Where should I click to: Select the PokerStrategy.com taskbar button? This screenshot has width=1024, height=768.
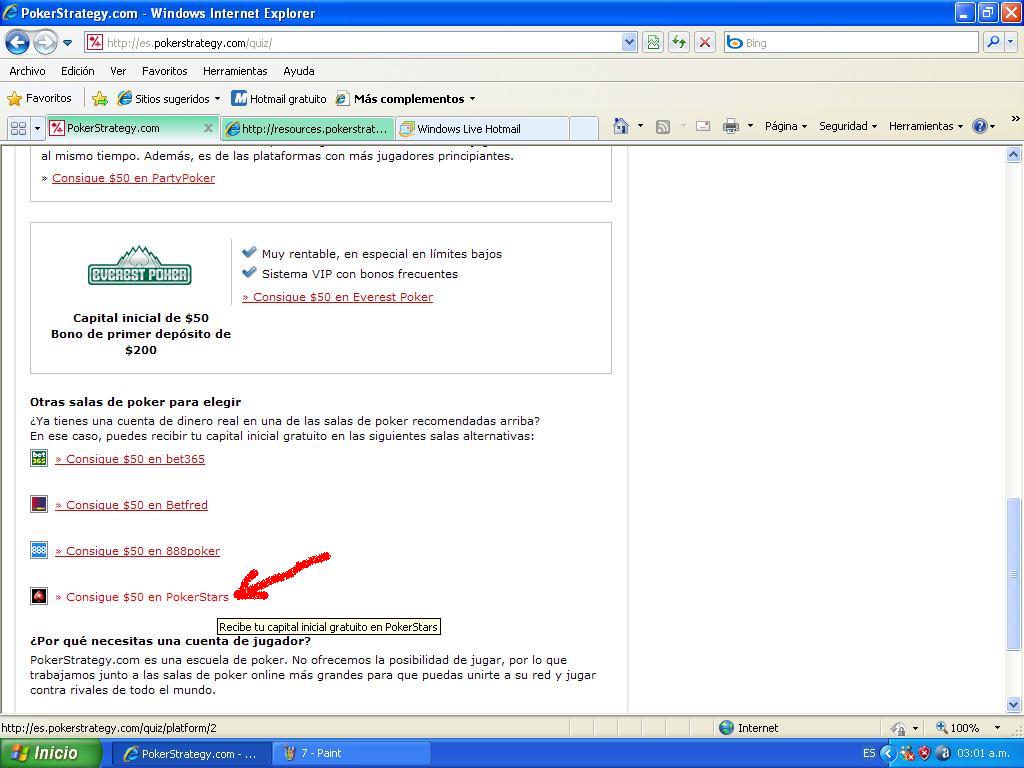(191, 754)
